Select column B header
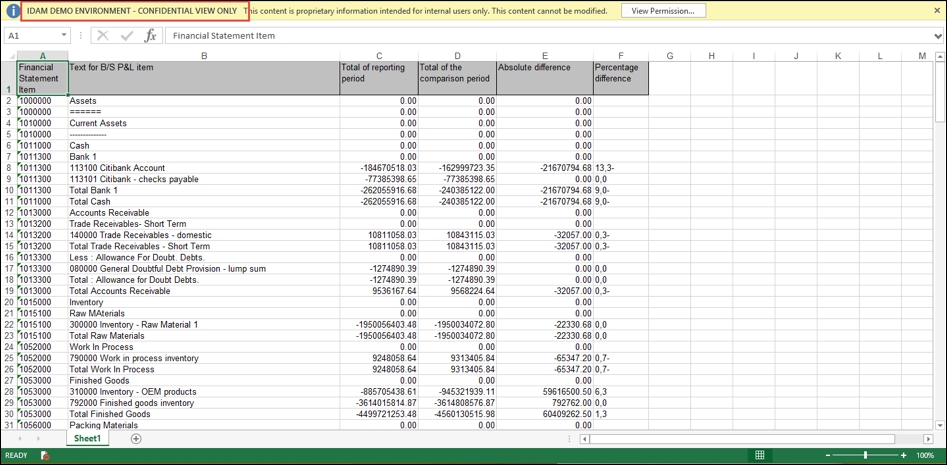The width and height of the screenshot is (947, 465). coord(204,56)
